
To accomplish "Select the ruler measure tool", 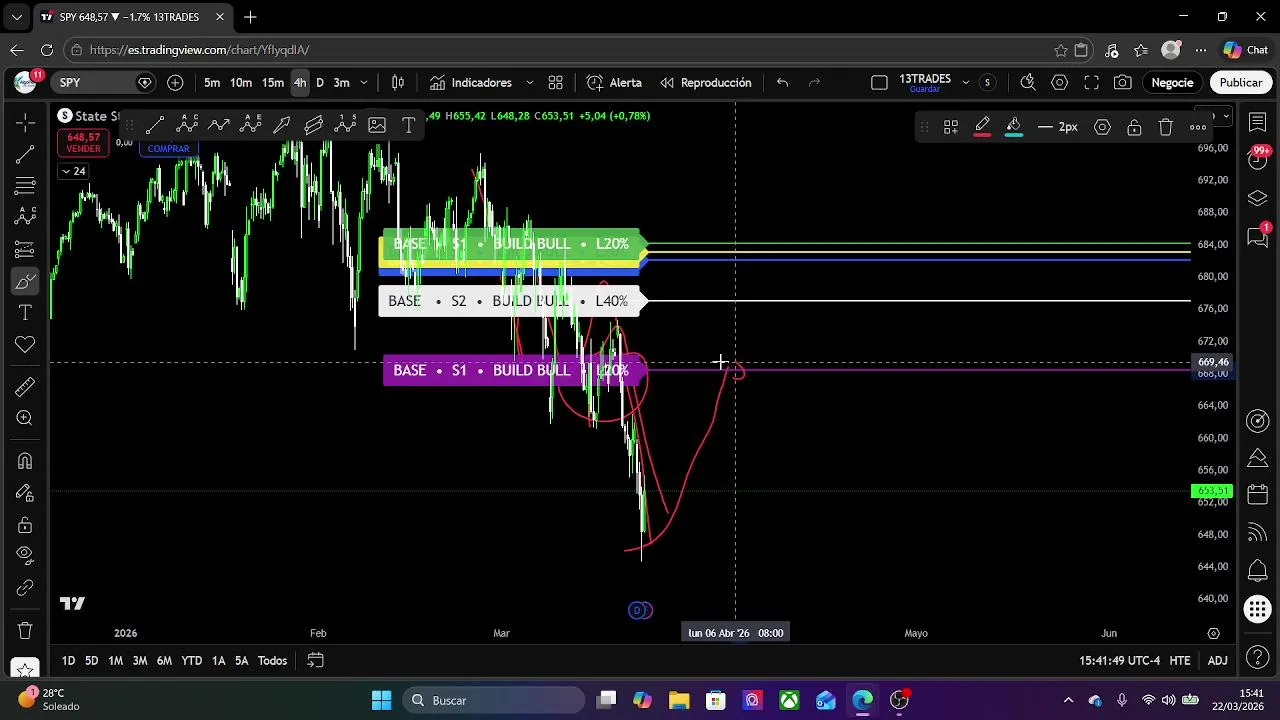I will [25, 386].
